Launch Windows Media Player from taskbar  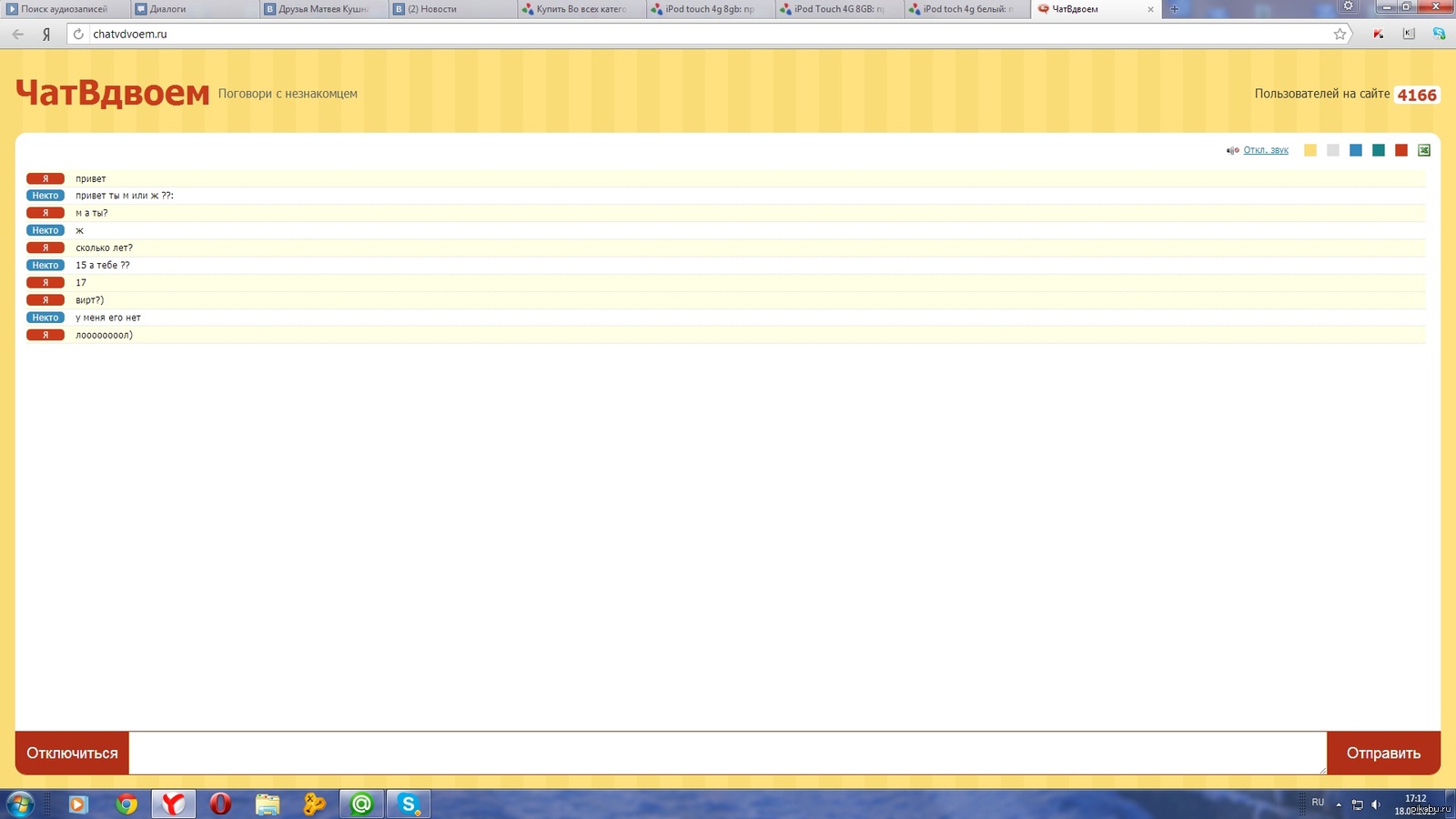pos(78,804)
